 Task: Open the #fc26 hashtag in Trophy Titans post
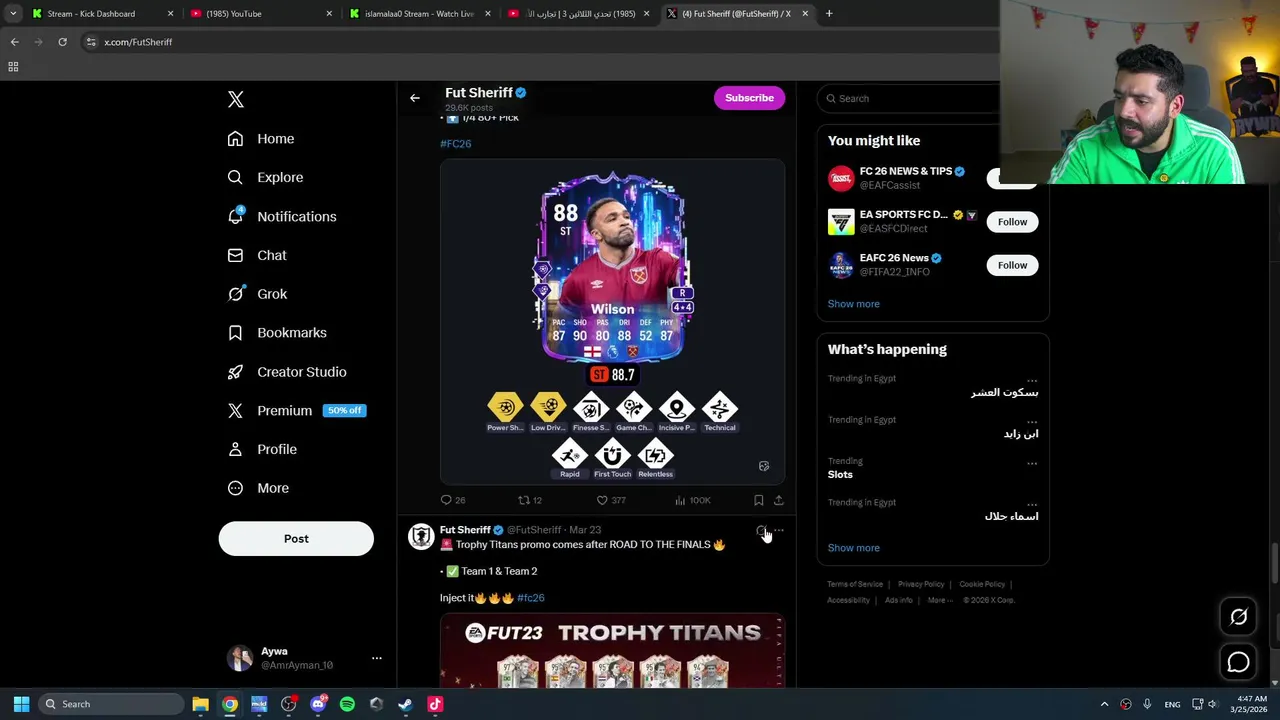531,598
